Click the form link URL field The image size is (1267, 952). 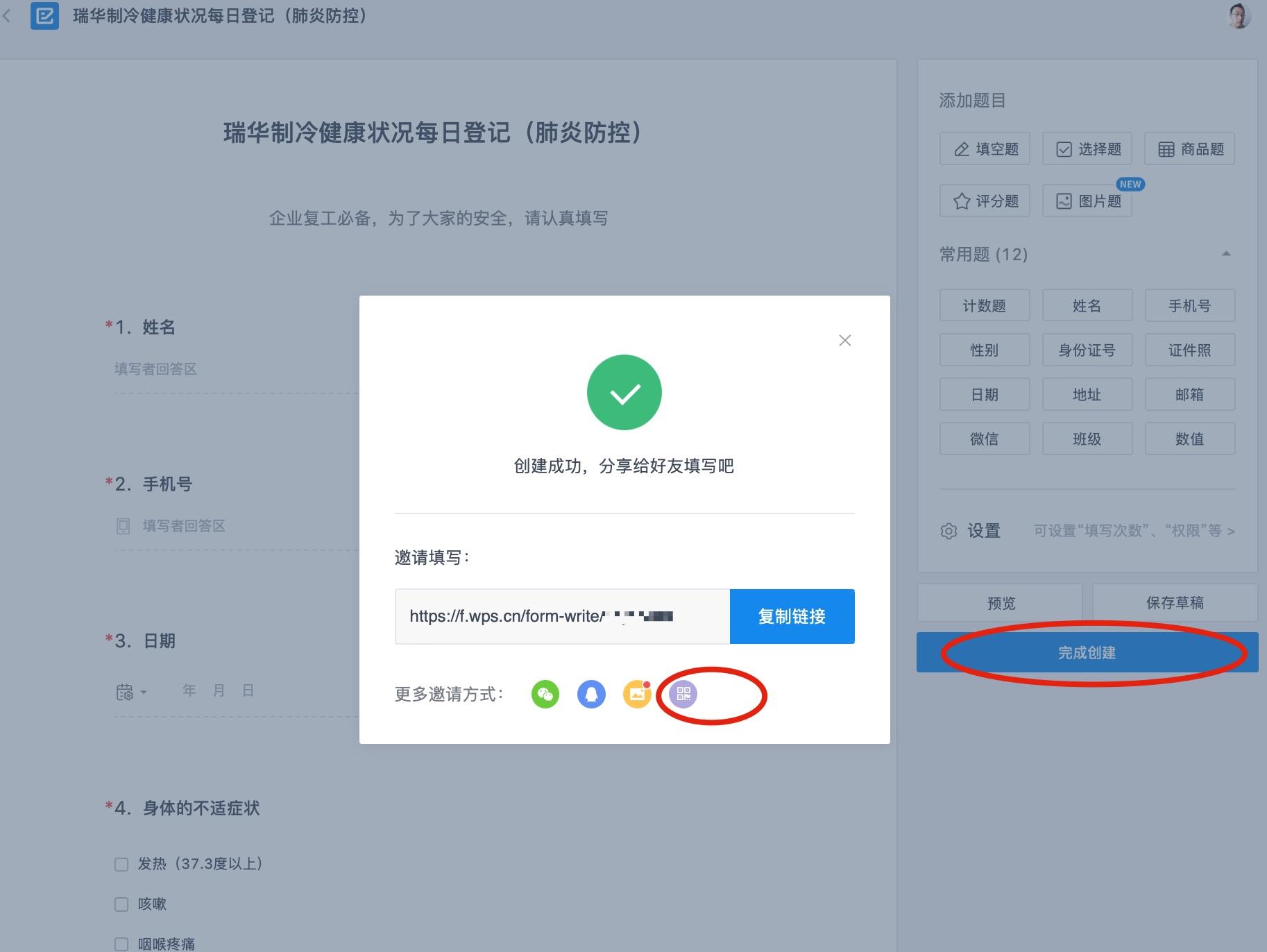tap(563, 616)
